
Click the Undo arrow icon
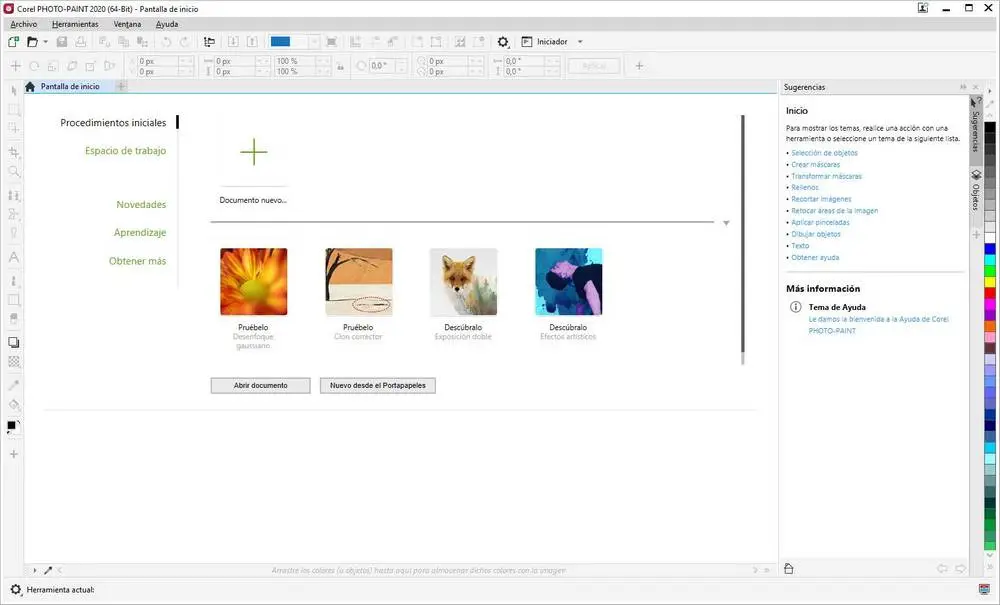click(166, 42)
